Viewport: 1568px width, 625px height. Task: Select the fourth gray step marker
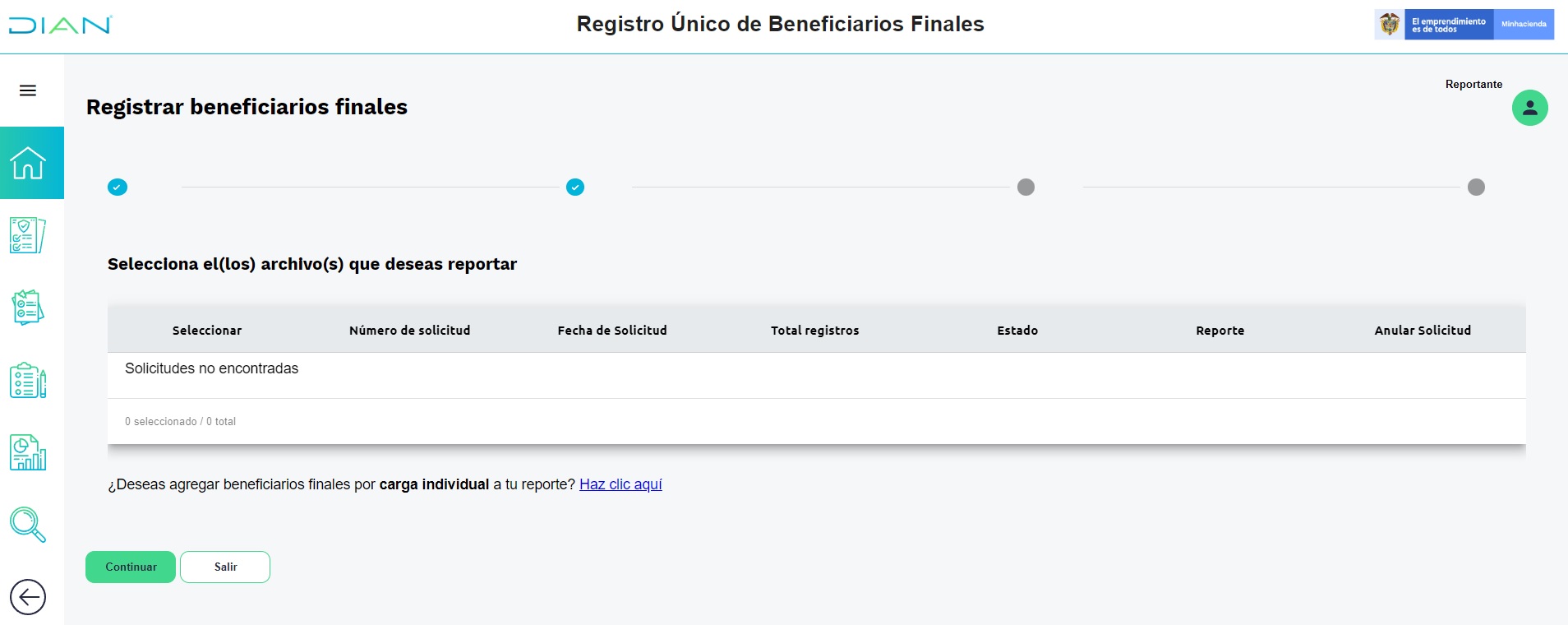tap(1476, 187)
